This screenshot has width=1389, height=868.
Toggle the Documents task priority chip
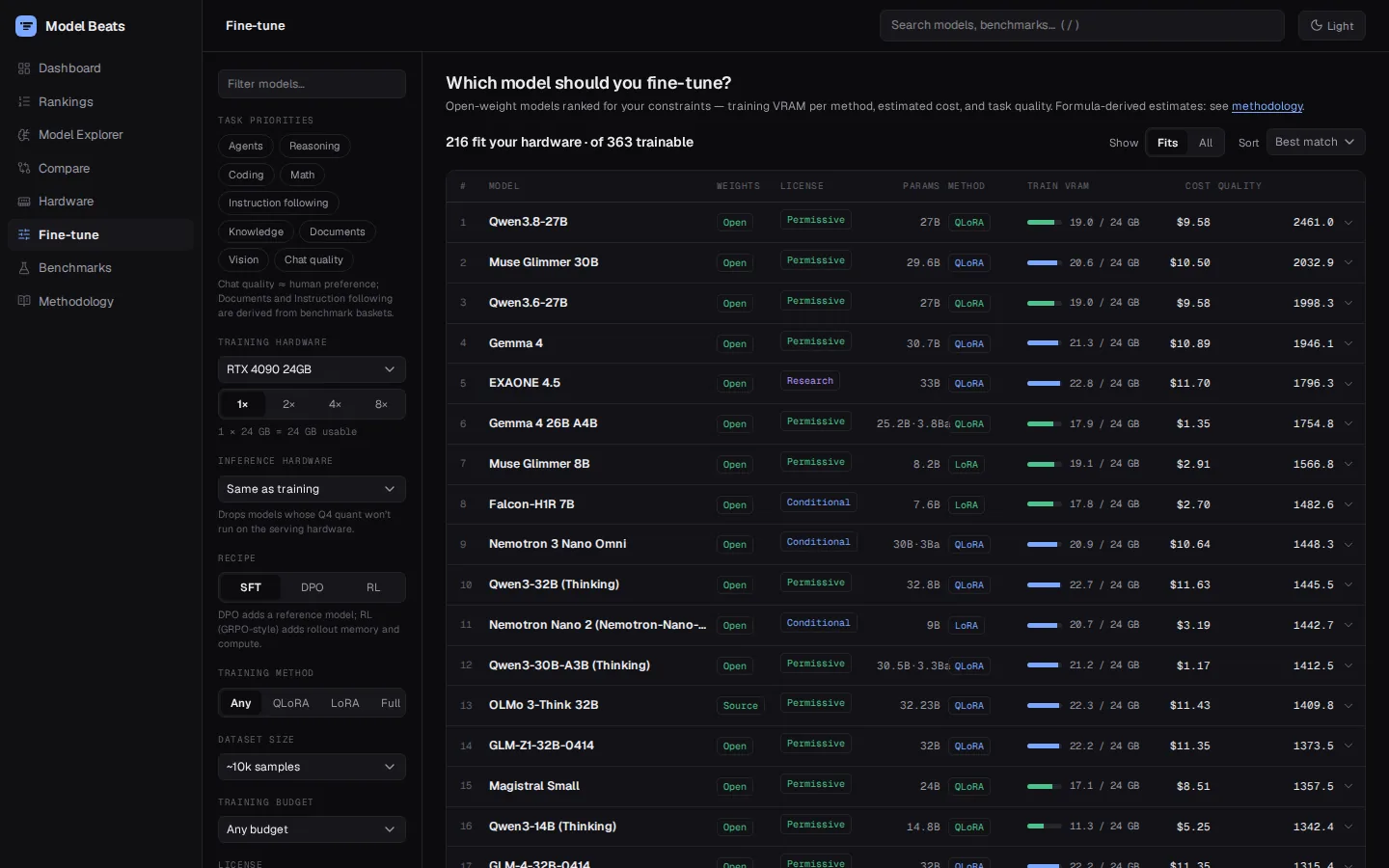pyautogui.click(x=338, y=231)
